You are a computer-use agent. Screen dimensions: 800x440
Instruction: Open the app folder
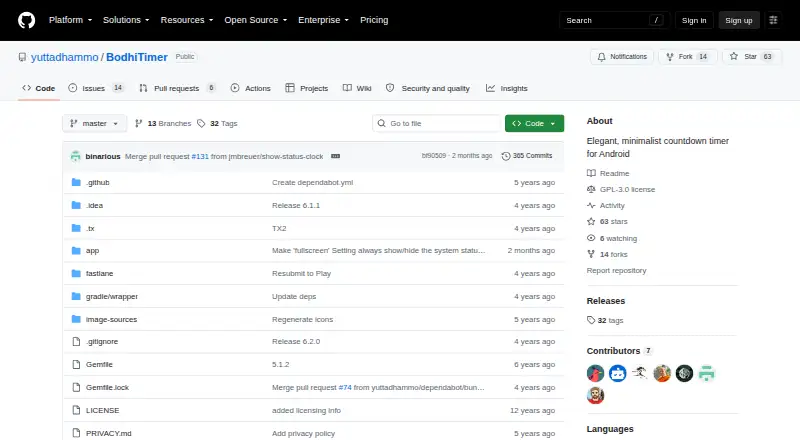[92, 251]
